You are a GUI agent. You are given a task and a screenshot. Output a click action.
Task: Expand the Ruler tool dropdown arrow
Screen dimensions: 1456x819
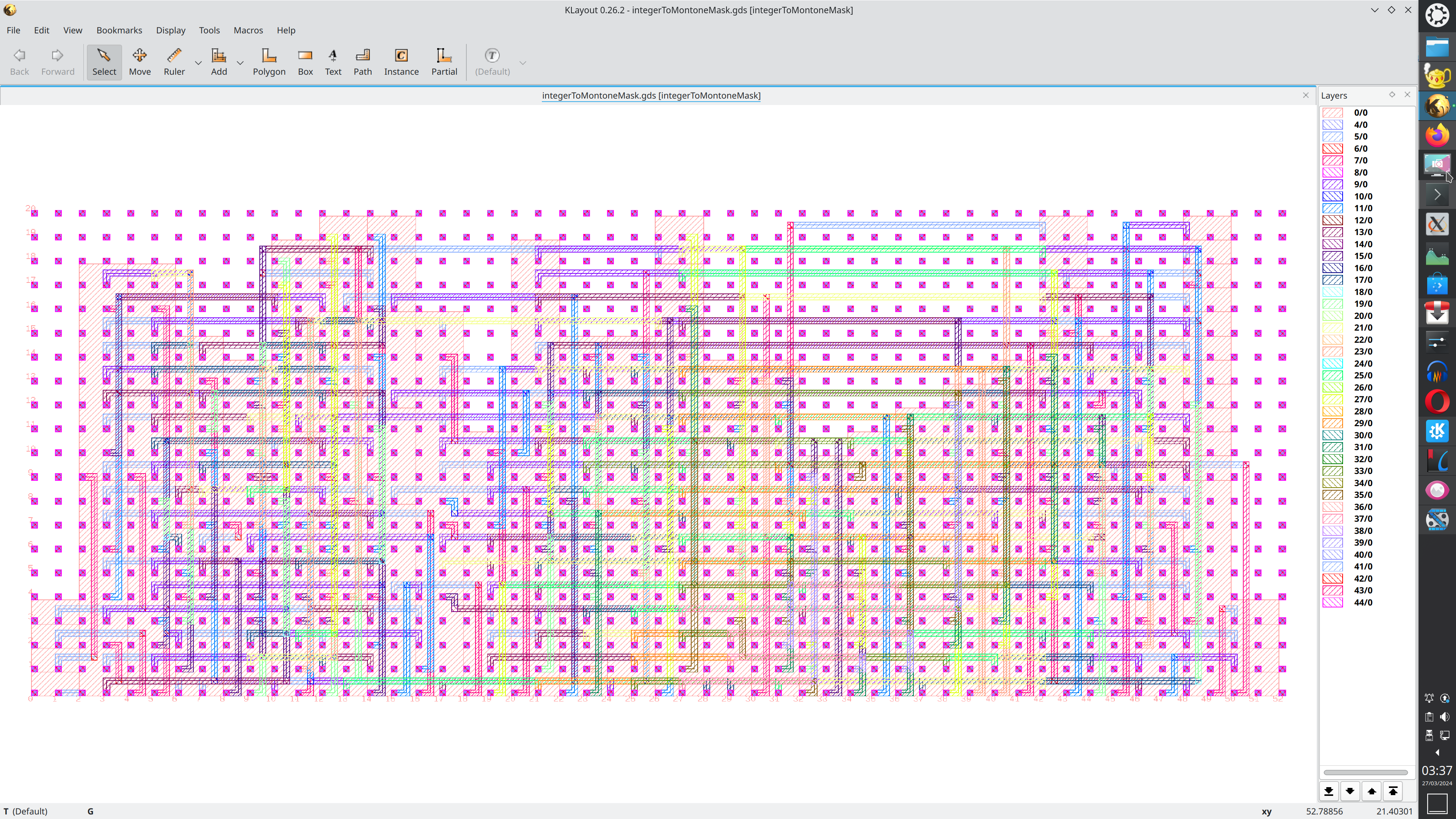pyautogui.click(x=198, y=63)
